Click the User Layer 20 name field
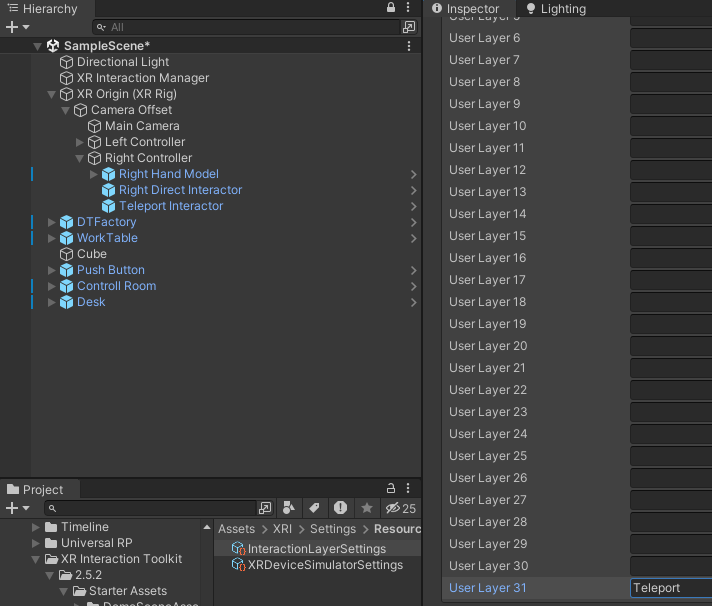The width and height of the screenshot is (712, 606). click(x=671, y=346)
